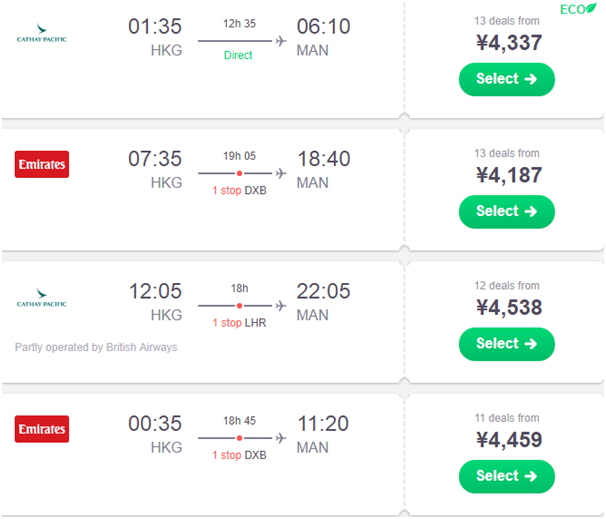
Task: Click 1 stop DXB on 07:35 flight
Action: (x=239, y=189)
